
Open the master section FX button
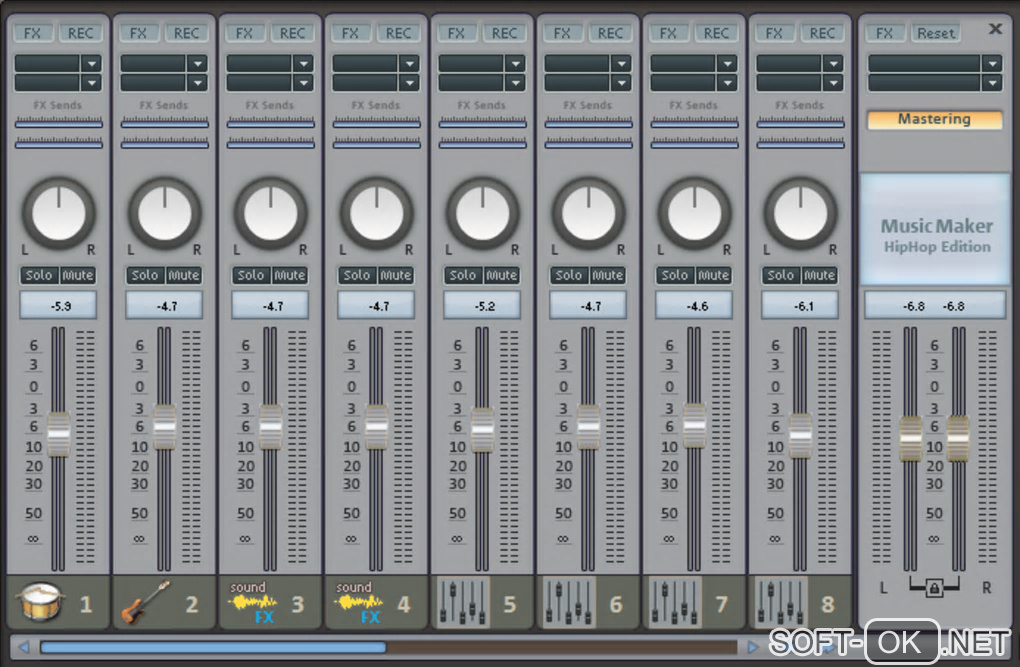(x=885, y=33)
